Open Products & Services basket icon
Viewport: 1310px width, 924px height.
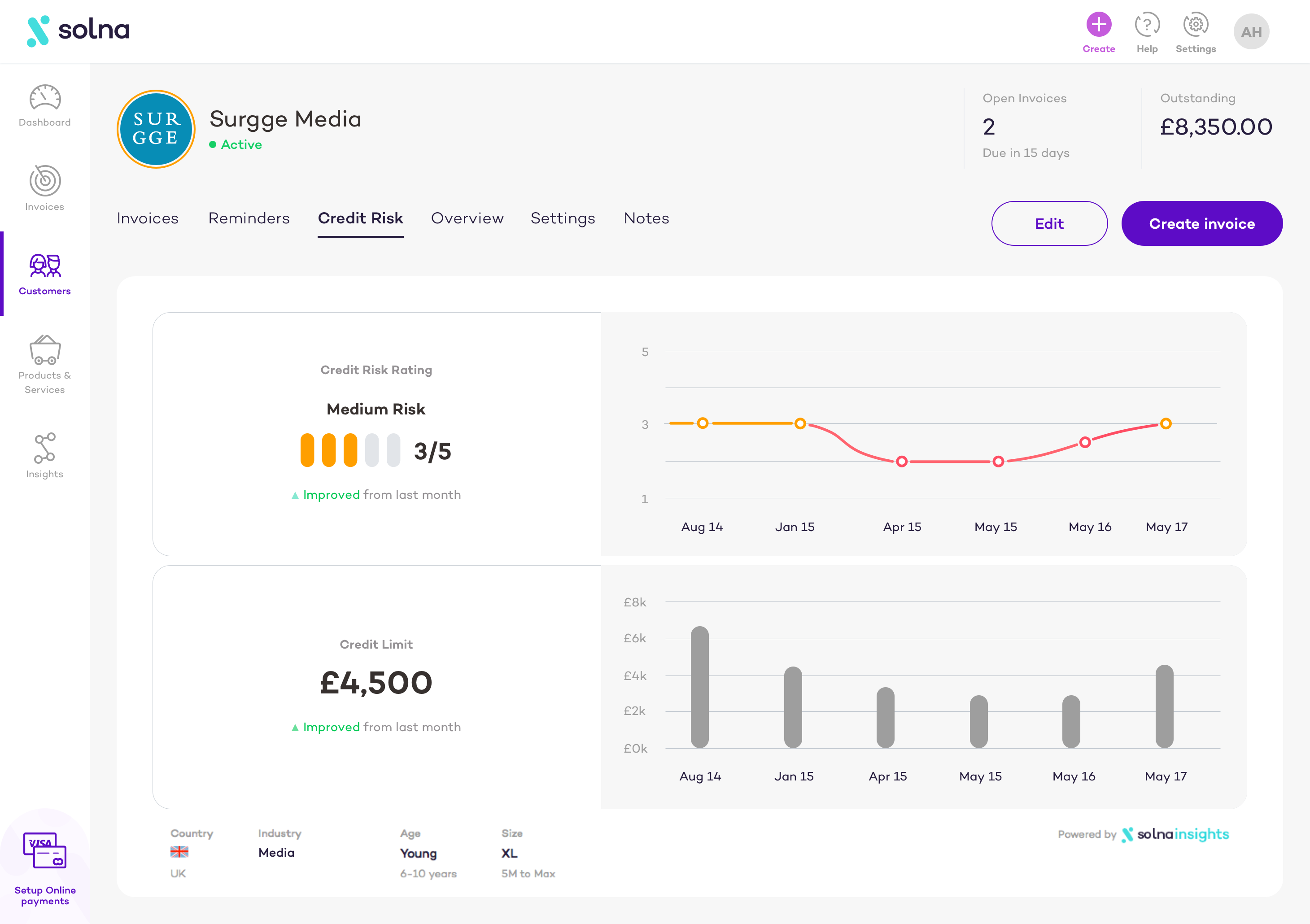[x=44, y=349]
